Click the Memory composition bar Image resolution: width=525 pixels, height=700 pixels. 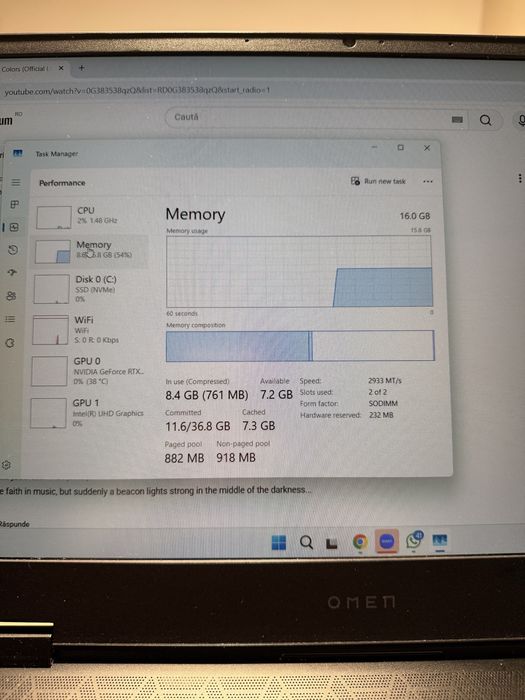[300, 346]
